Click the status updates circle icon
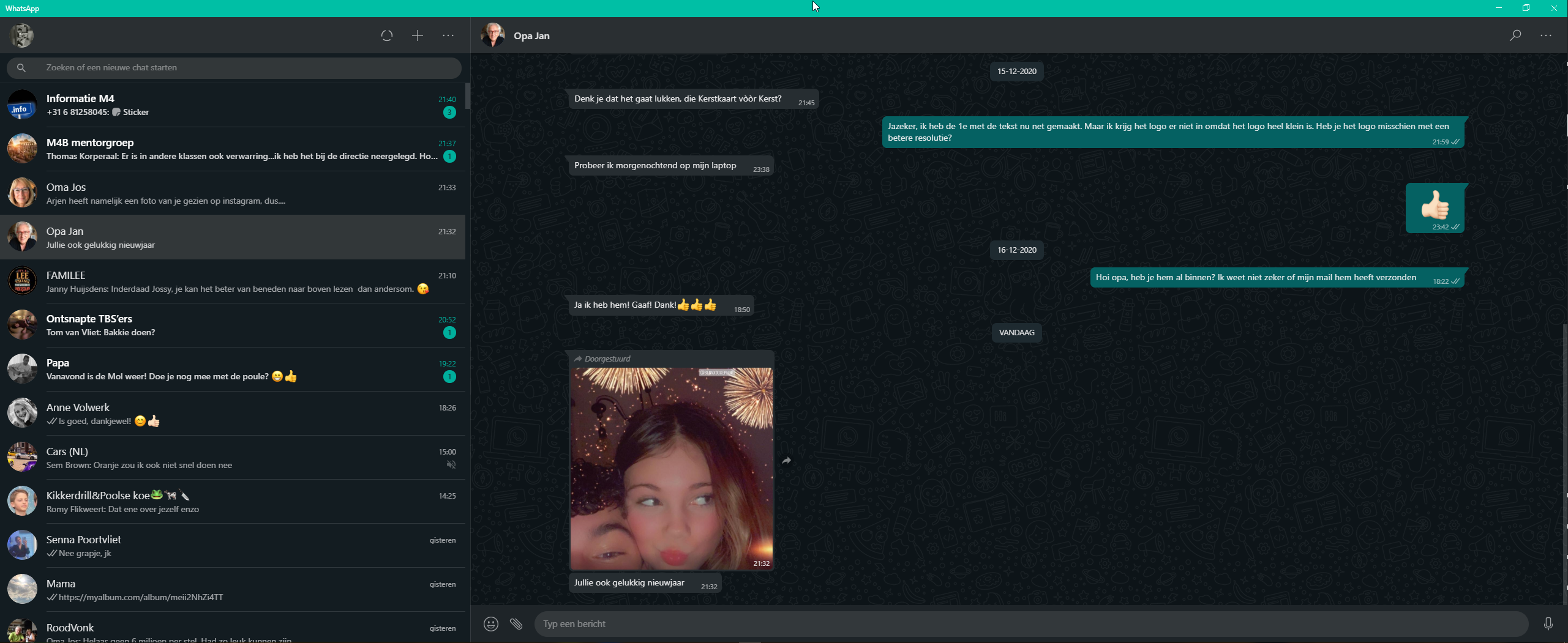The height and width of the screenshot is (643, 1568). pyautogui.click(x=386, y=35)
